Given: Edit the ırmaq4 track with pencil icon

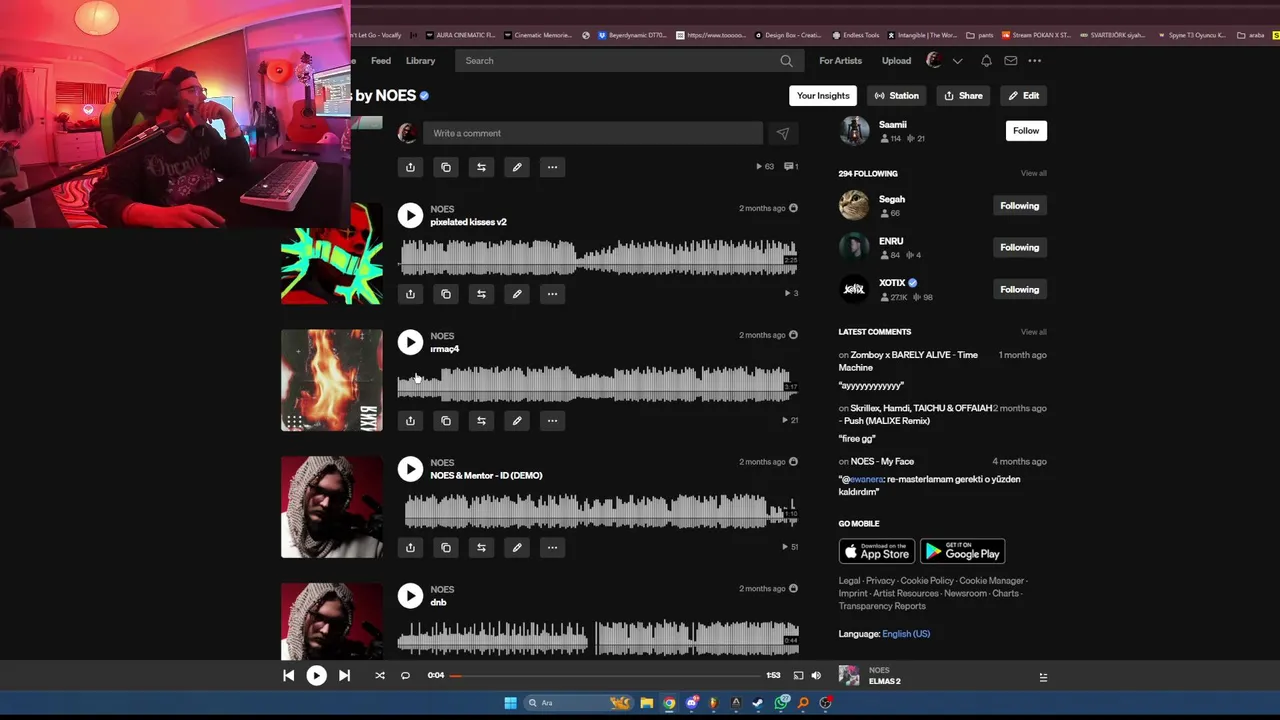Looking at the screenshot, I should pos(517,421).
